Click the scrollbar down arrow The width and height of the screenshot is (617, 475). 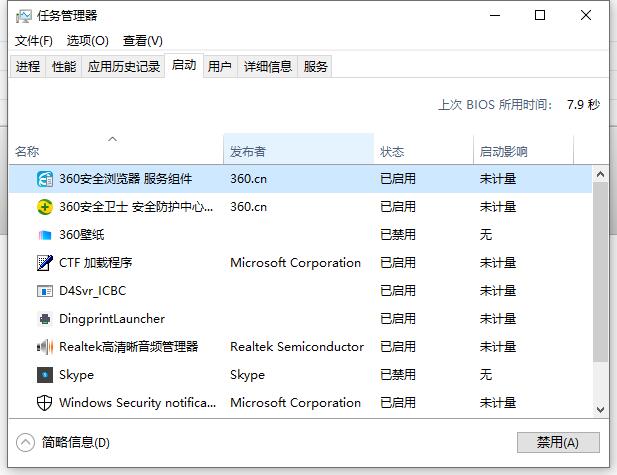600,409
